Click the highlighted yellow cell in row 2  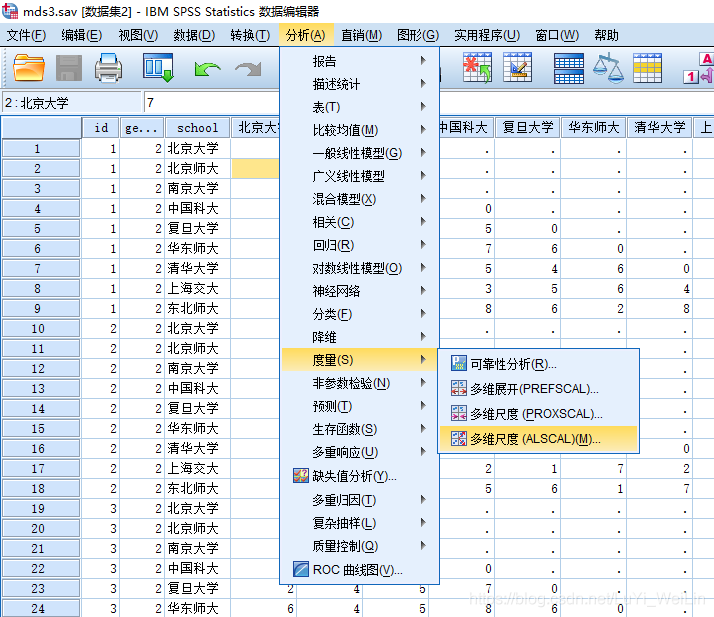point(255,168)
